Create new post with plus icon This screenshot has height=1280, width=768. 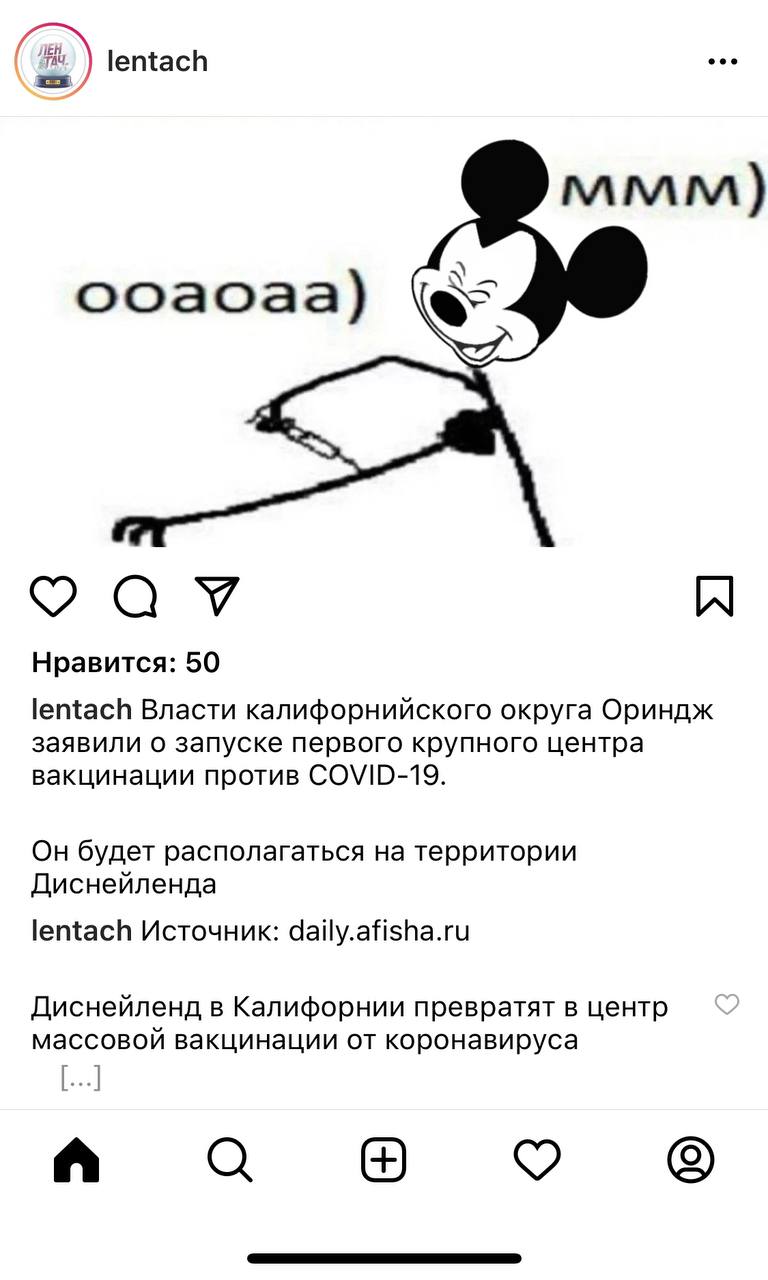[383, 1160]
